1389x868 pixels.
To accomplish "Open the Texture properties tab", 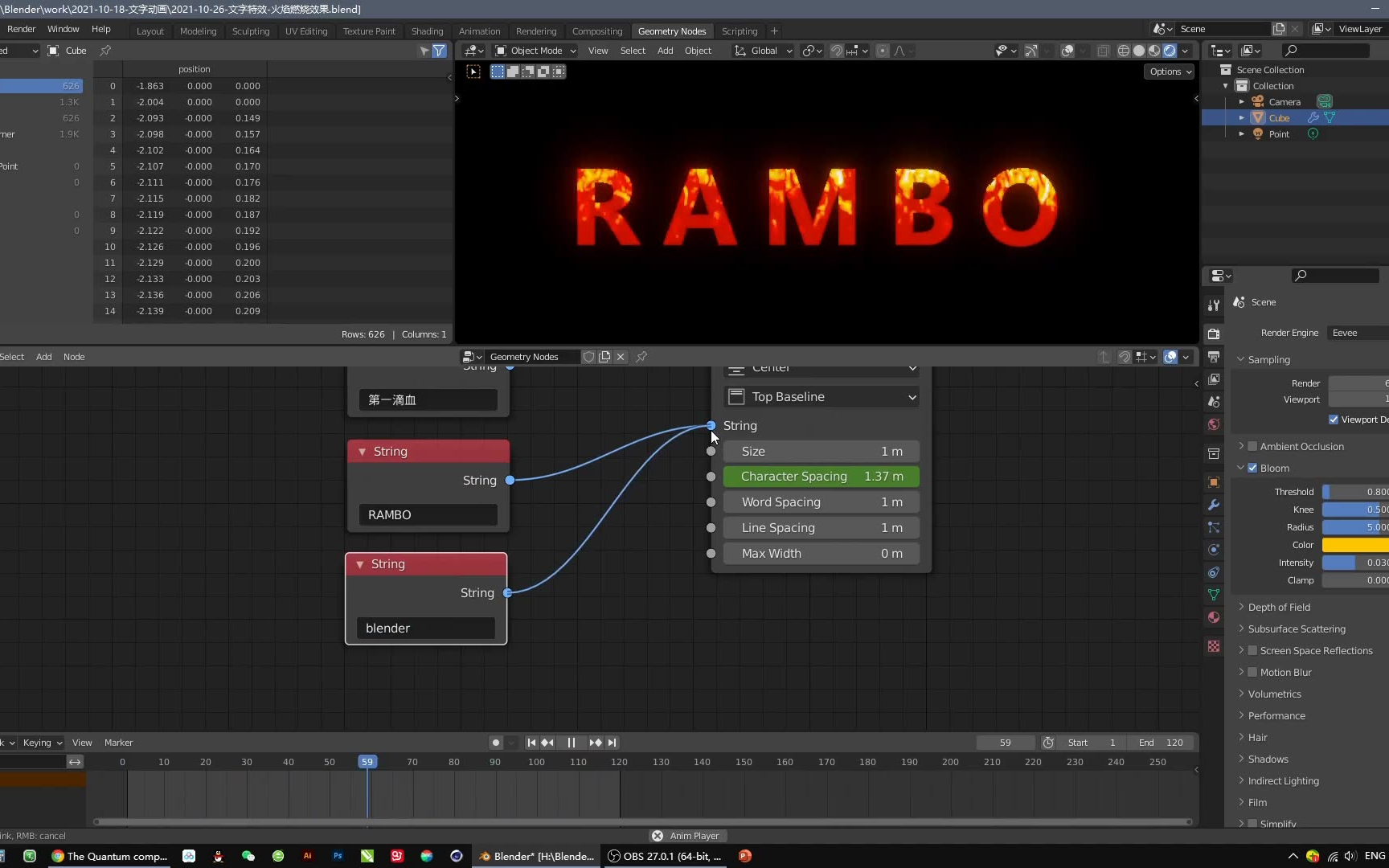I will click(1214, 646).
